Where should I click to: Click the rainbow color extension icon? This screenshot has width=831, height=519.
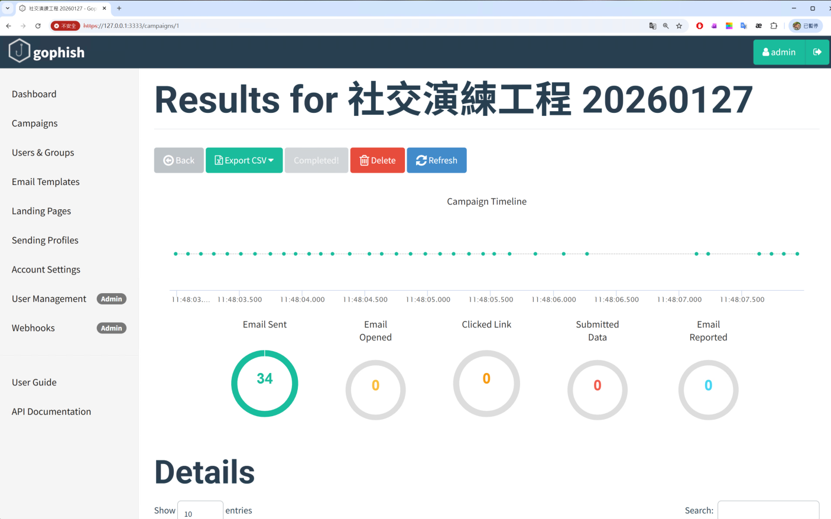point(729,25)
